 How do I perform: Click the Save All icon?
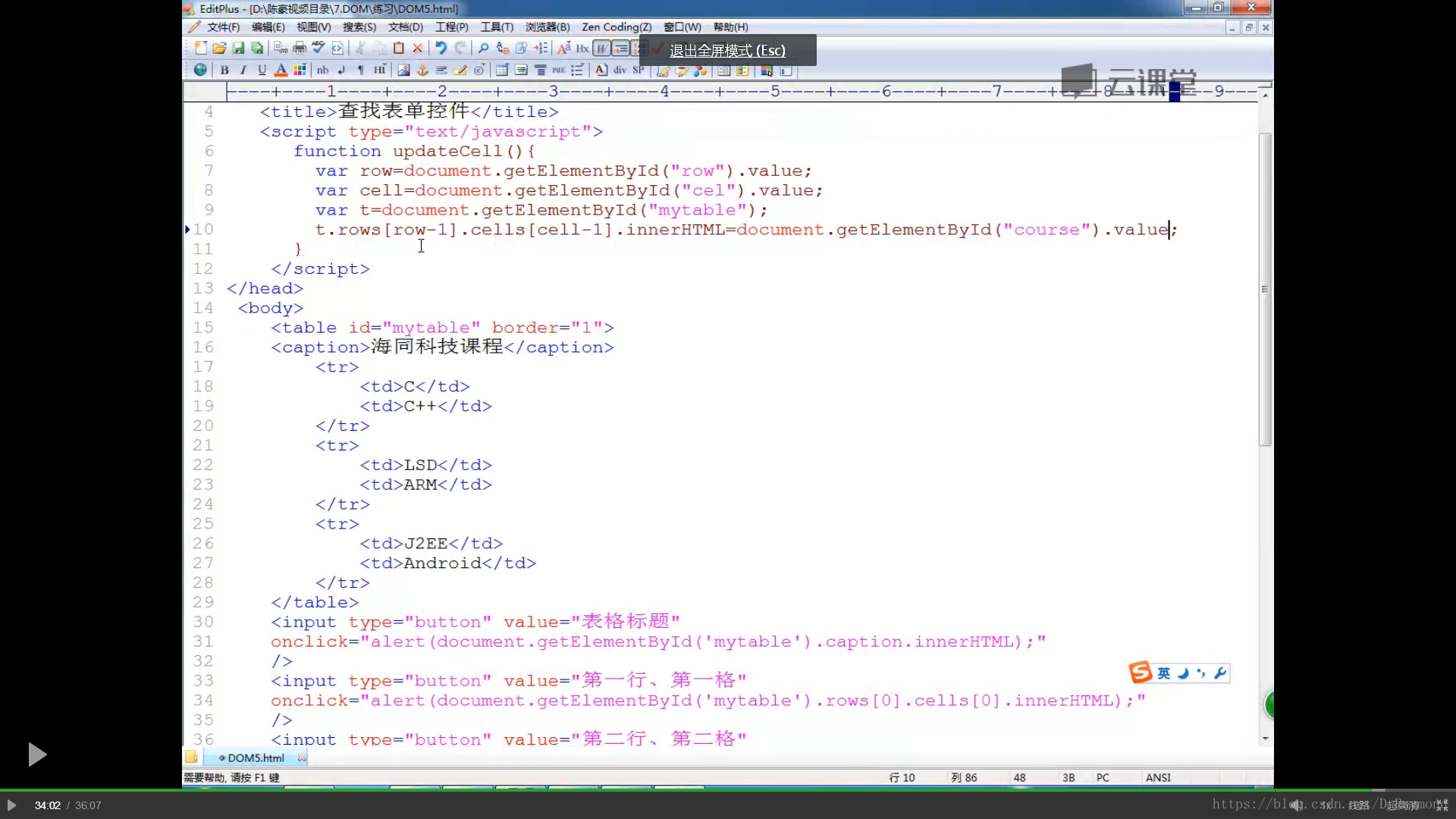click(x=257, y=49)
